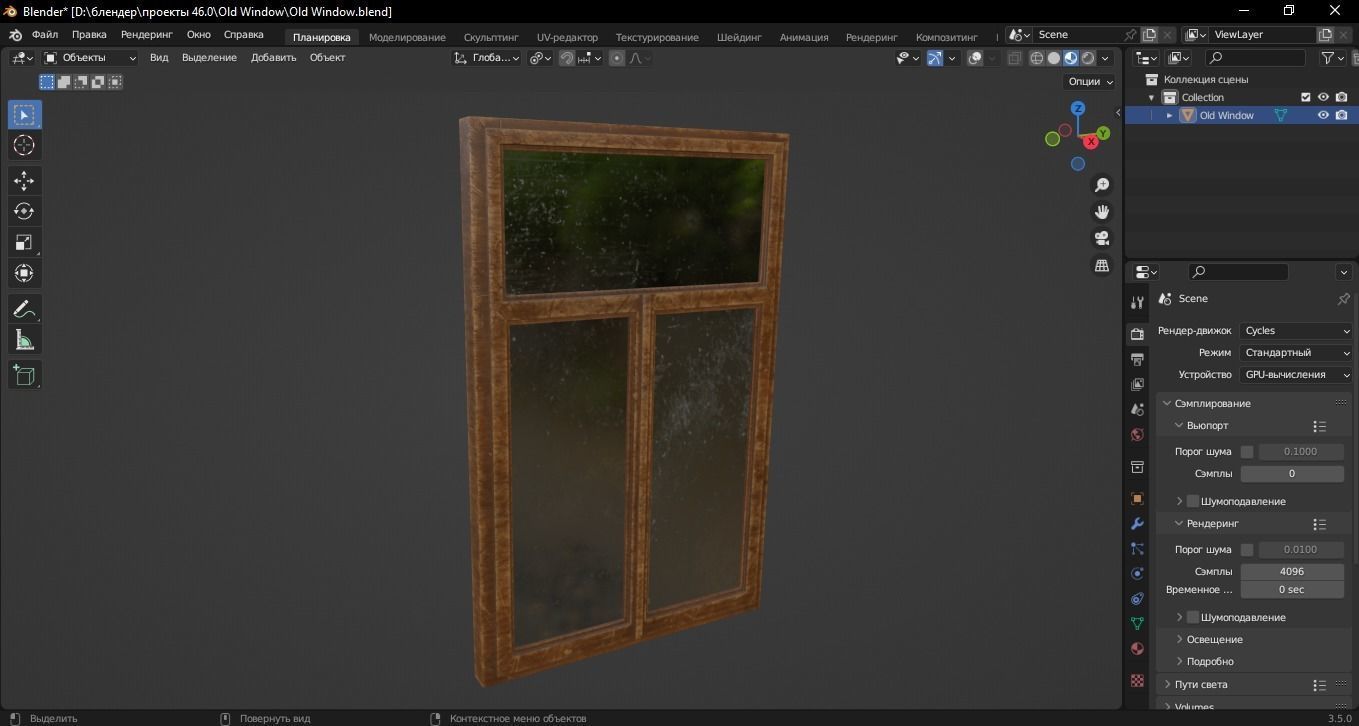The image size is (1359, 726).
Task: Expand the Подробно subpanel
Action: pos(1209,661)
